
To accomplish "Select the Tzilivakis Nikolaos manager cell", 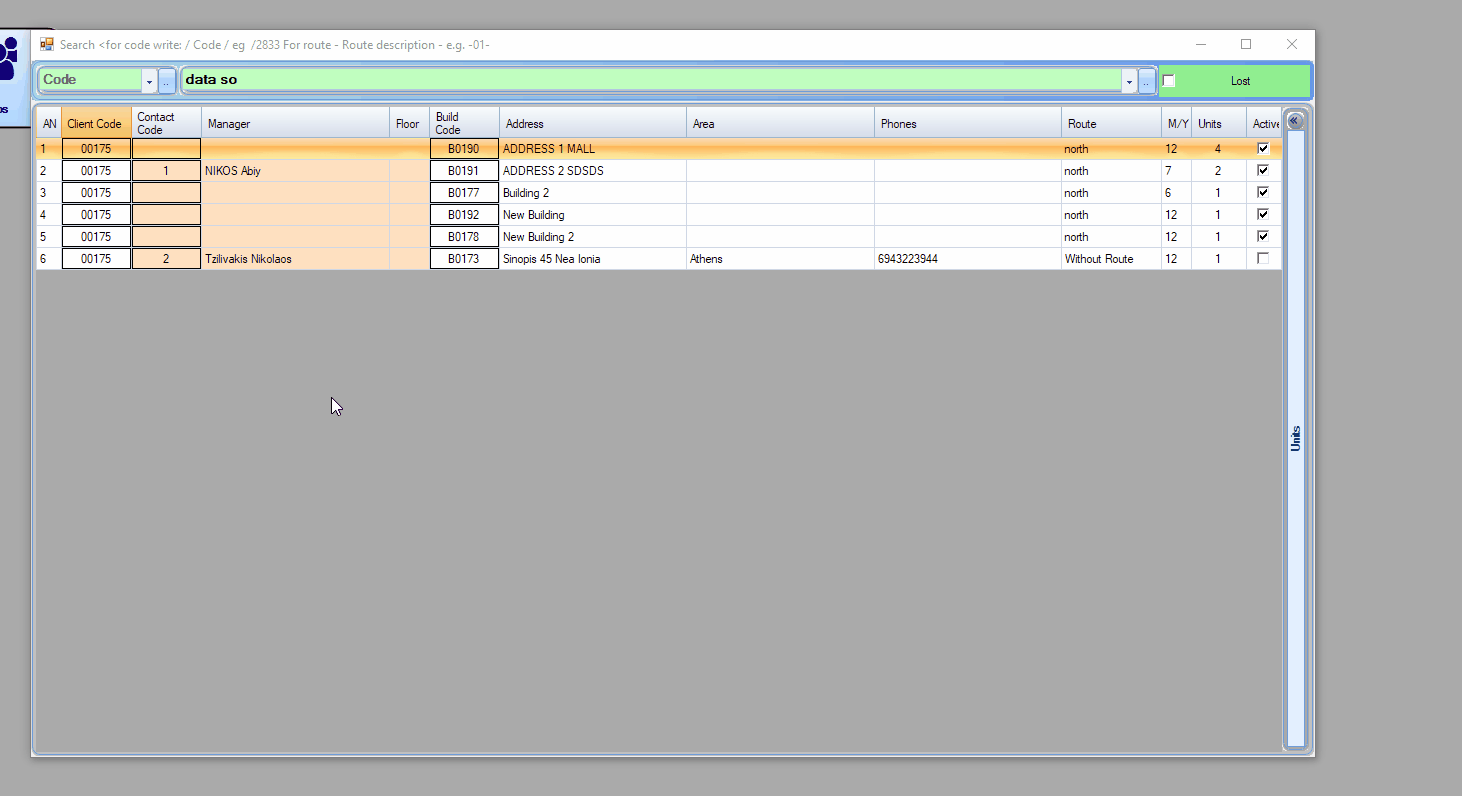I will (295, 259).
